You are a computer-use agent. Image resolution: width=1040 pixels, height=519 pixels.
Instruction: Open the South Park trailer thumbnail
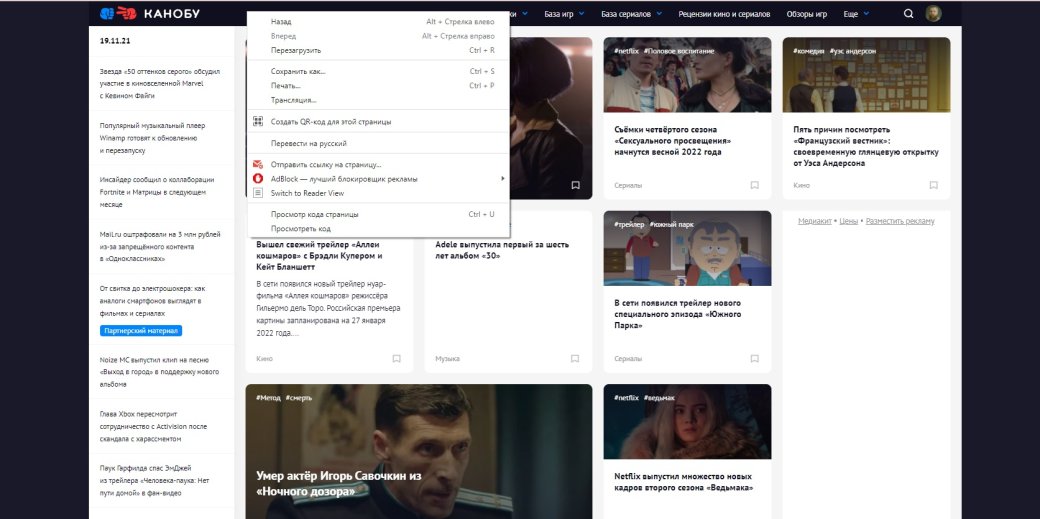click(687, 248)
